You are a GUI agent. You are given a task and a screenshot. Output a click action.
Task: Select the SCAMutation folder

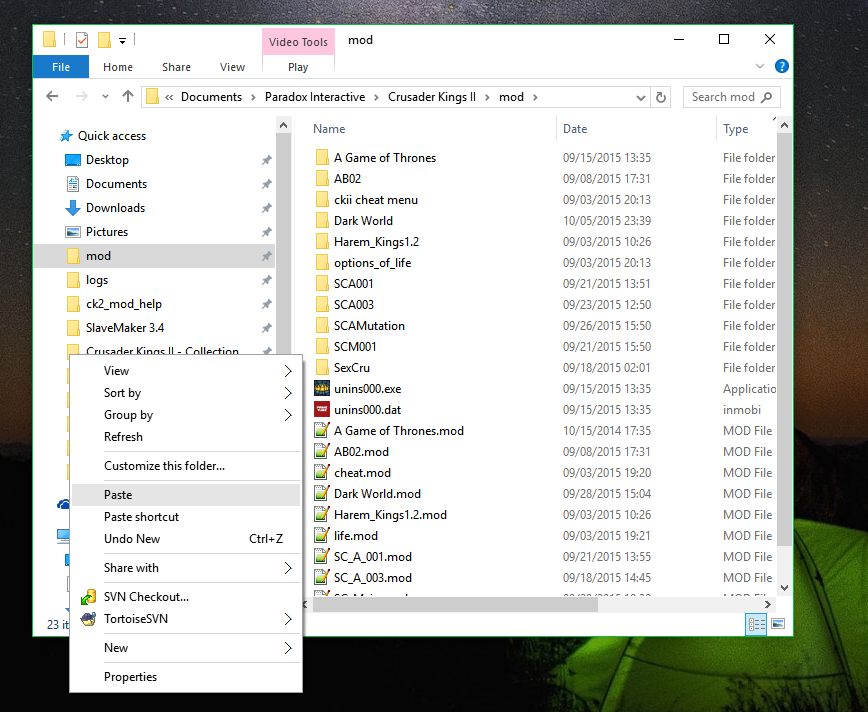pyautogui.click(x=369, y=326)
